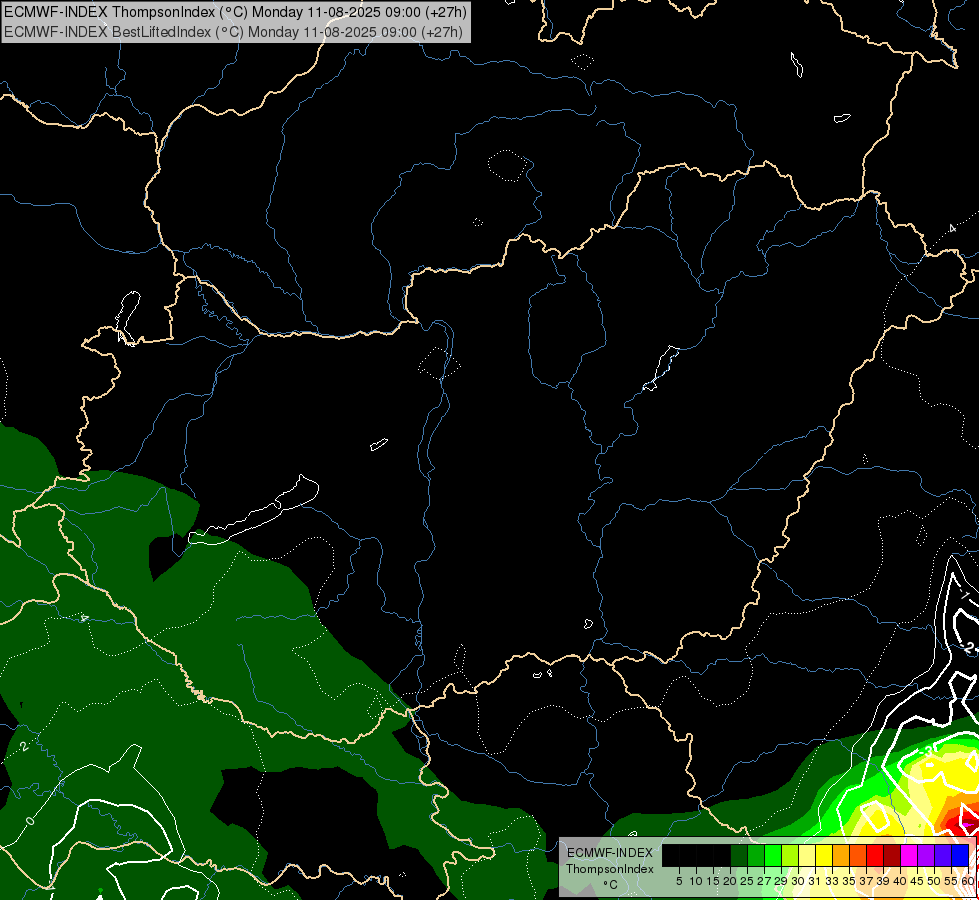Screen dimensions: 979x900
Task: Click the ThompsonIndex title line at top
Action: (x=235, y=12)
